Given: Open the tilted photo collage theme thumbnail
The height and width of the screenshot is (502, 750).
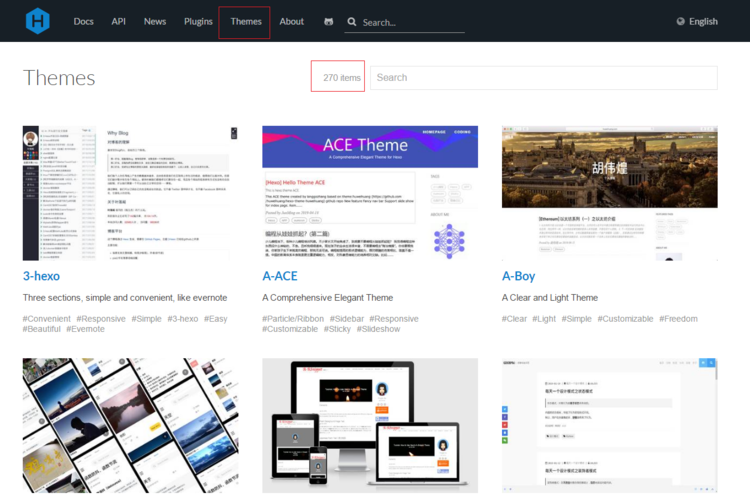Looking at the screenshot, I should [x=130, y=426].
